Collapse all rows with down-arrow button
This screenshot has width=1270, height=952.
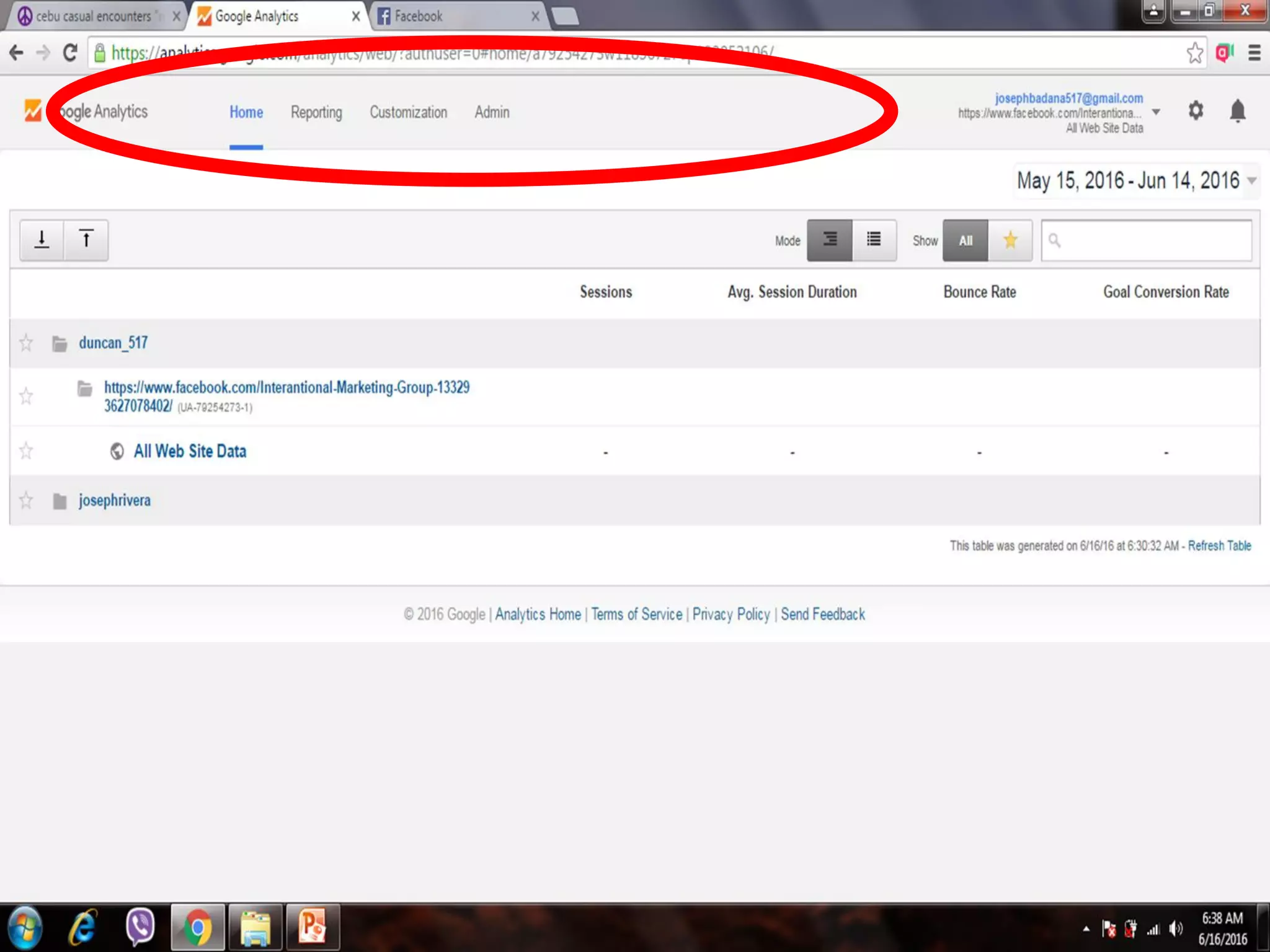click(x=42, y=240)
